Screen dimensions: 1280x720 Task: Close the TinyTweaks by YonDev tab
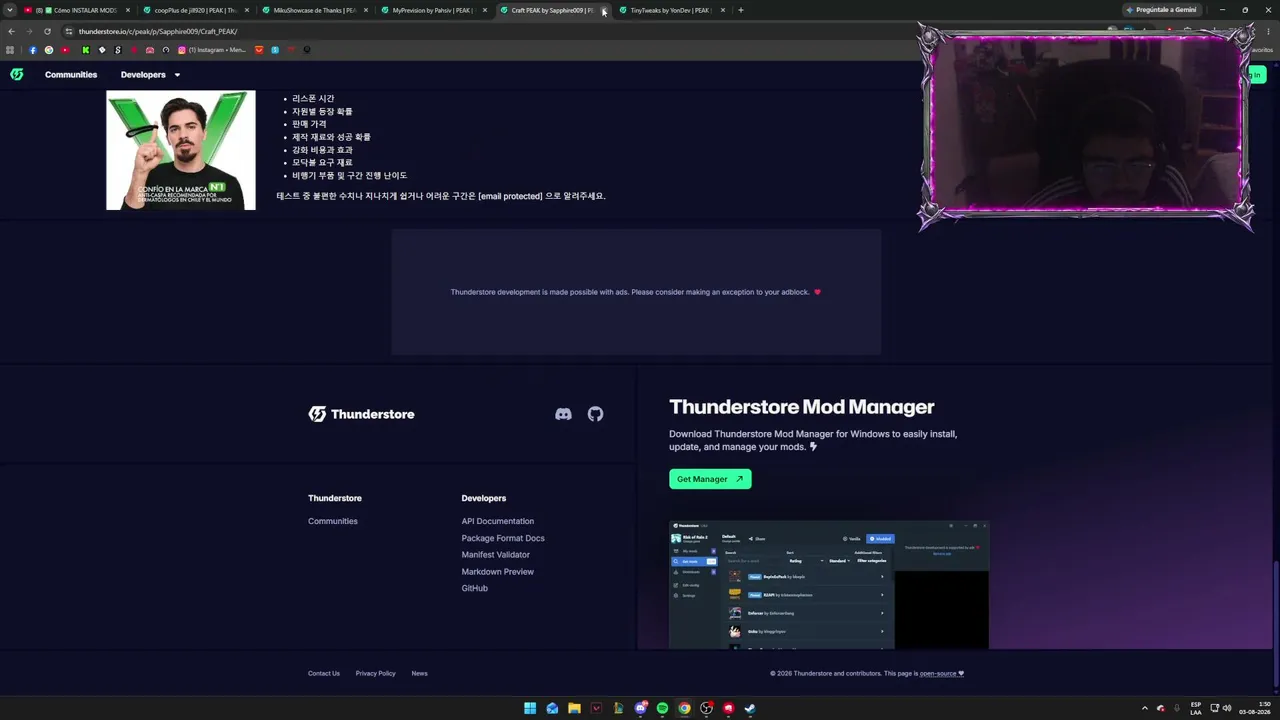coord(723,10)
